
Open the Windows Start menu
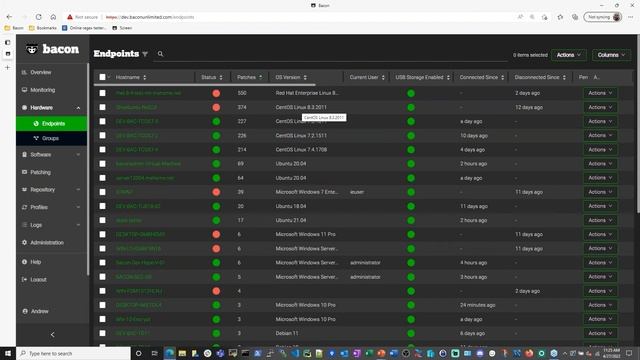click(8, 353)
